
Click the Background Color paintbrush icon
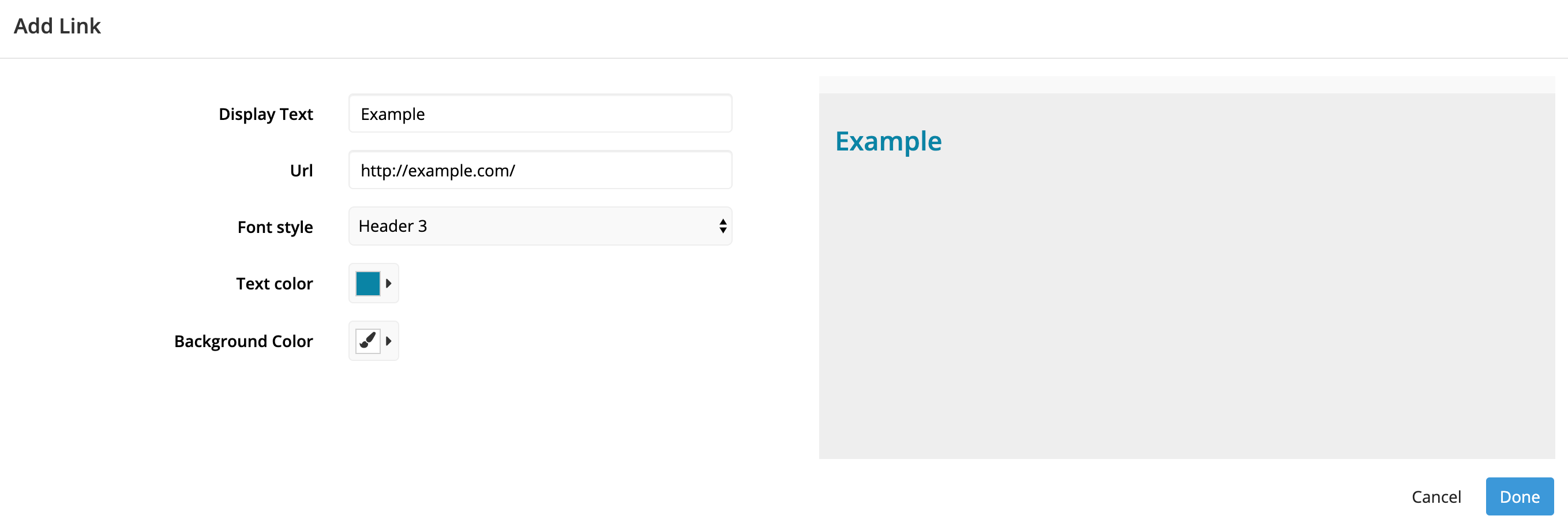[367, 341]
